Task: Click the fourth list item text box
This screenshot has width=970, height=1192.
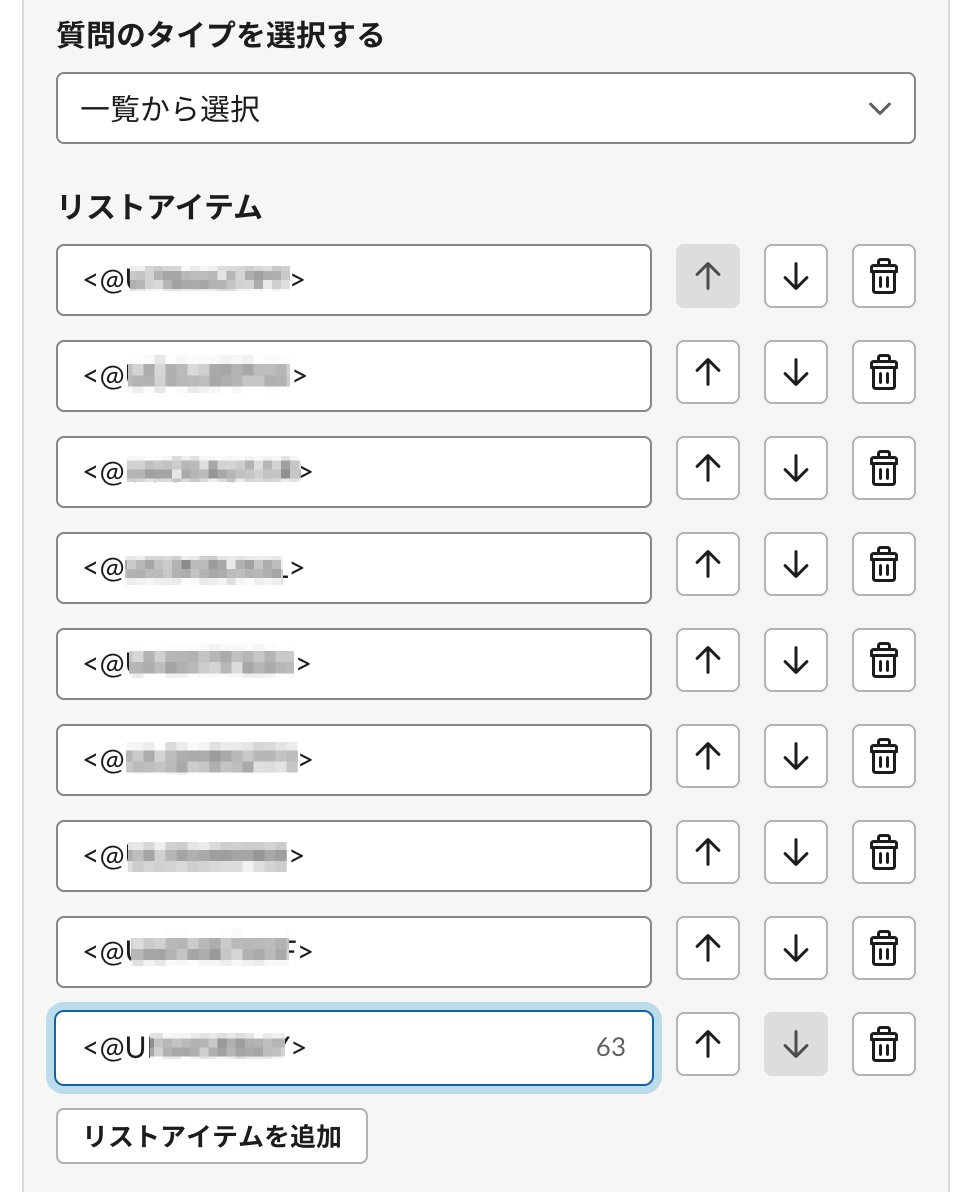Action: click(x=354, y=568)
